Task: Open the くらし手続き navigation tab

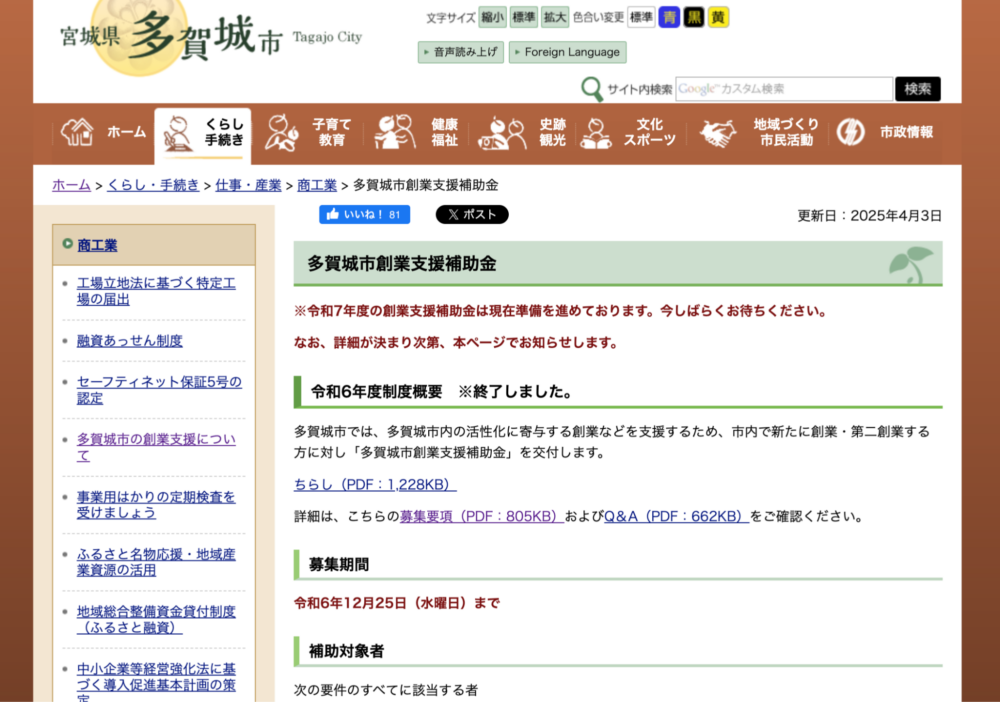Action: tap(203, 135)
